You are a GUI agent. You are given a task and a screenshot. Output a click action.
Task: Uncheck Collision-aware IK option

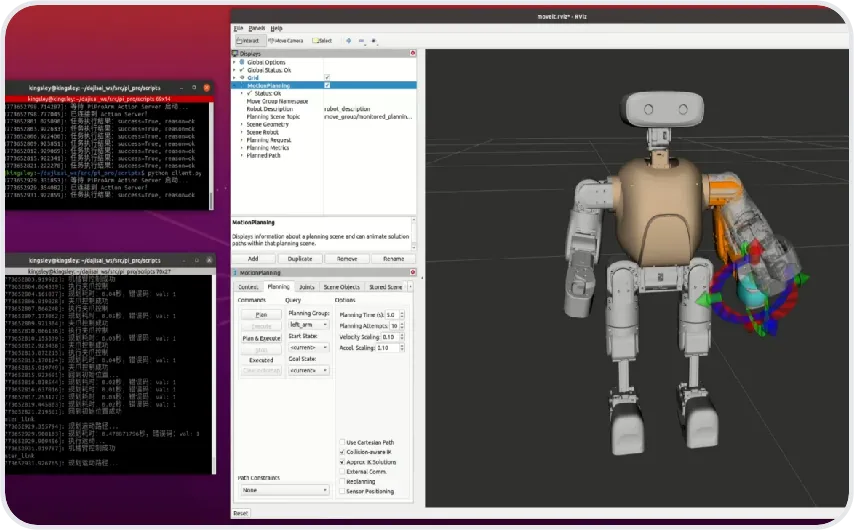(342, 452)
